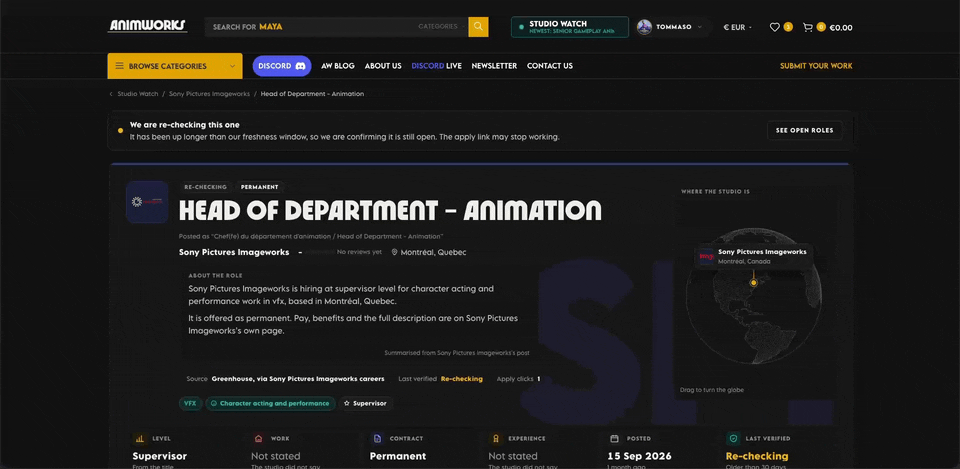Click the yellow globe marker on Montréal
Screen dimensions: 960x469
pyautogui.click(x=754, y=282)
